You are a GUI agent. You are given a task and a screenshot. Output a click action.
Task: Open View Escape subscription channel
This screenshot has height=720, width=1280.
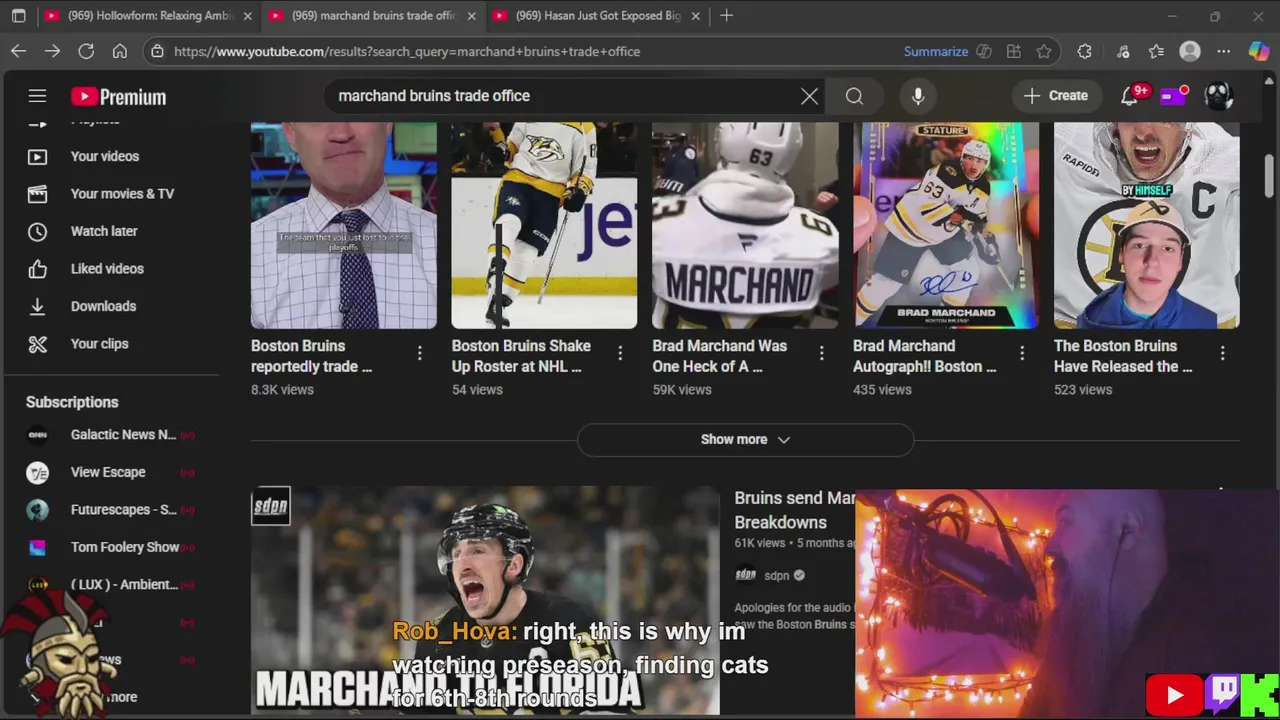coord(110,472)
